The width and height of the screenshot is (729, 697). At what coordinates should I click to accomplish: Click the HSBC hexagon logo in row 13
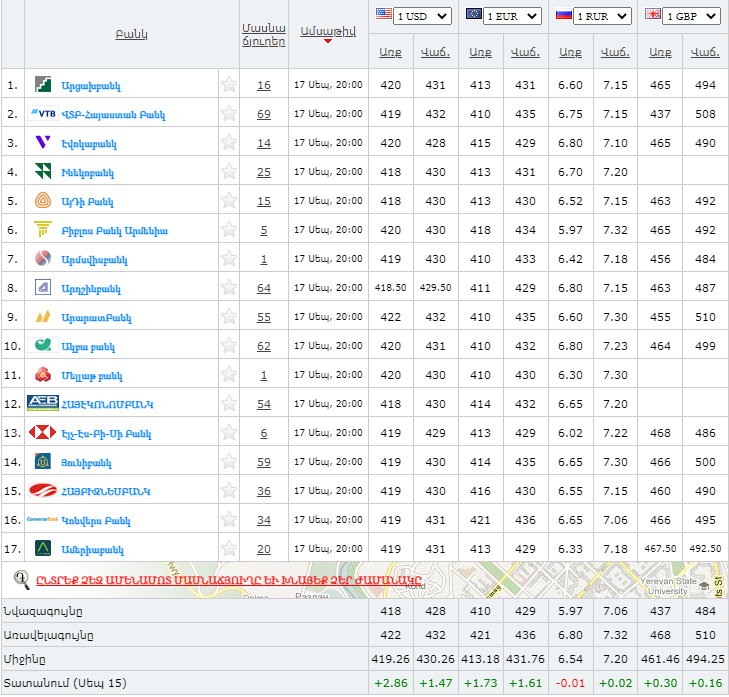click(42, 432)
